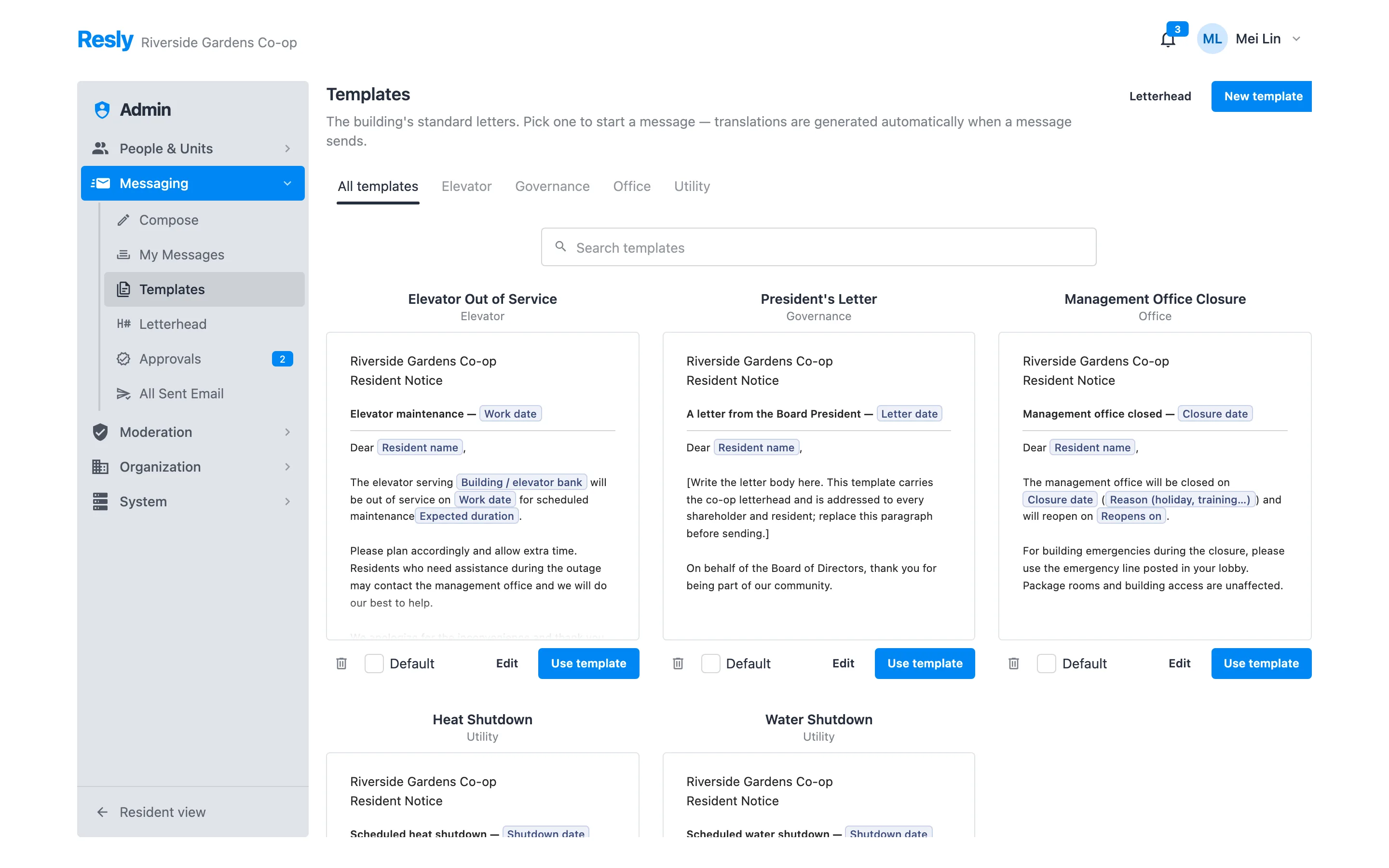This screenshot has width=1389, height=868.
Task: Expand the People & Units section
Action: (193, 149)
